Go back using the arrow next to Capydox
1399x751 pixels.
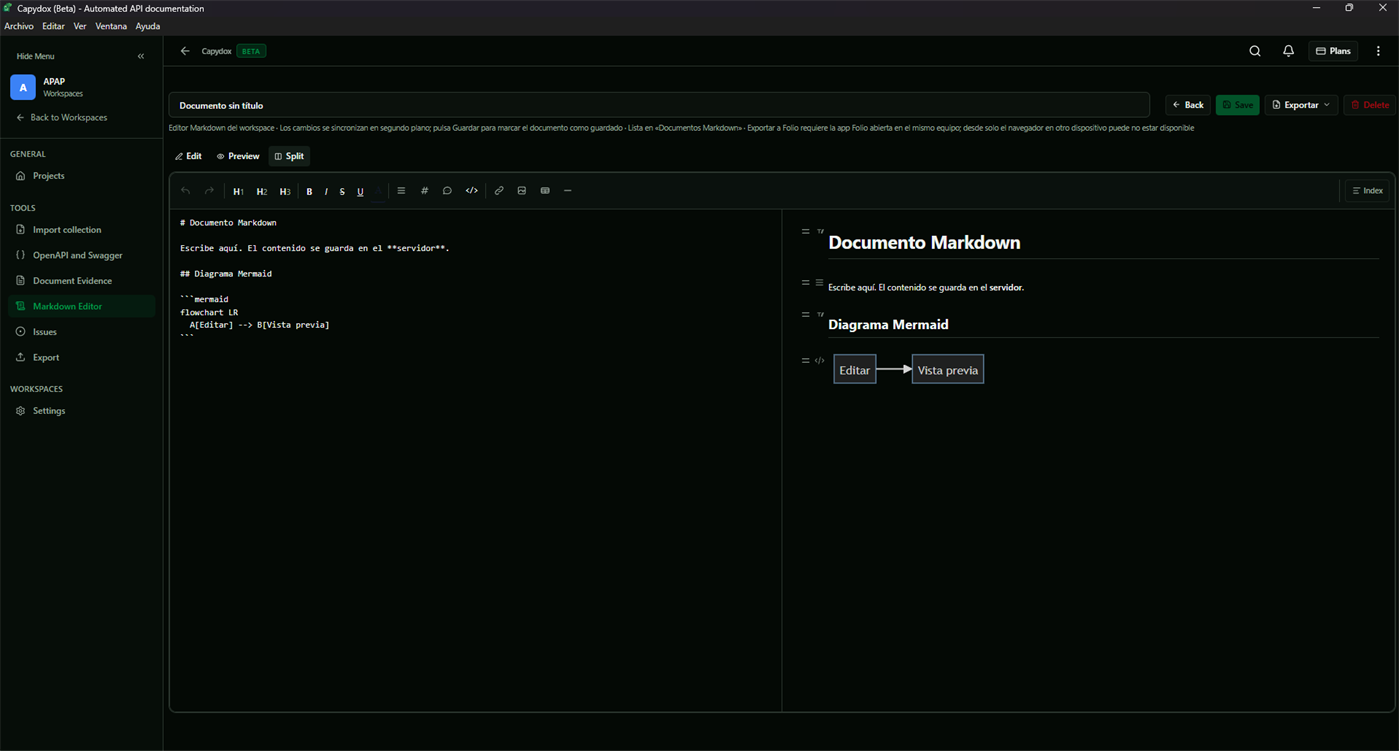[x=185, y=51]
